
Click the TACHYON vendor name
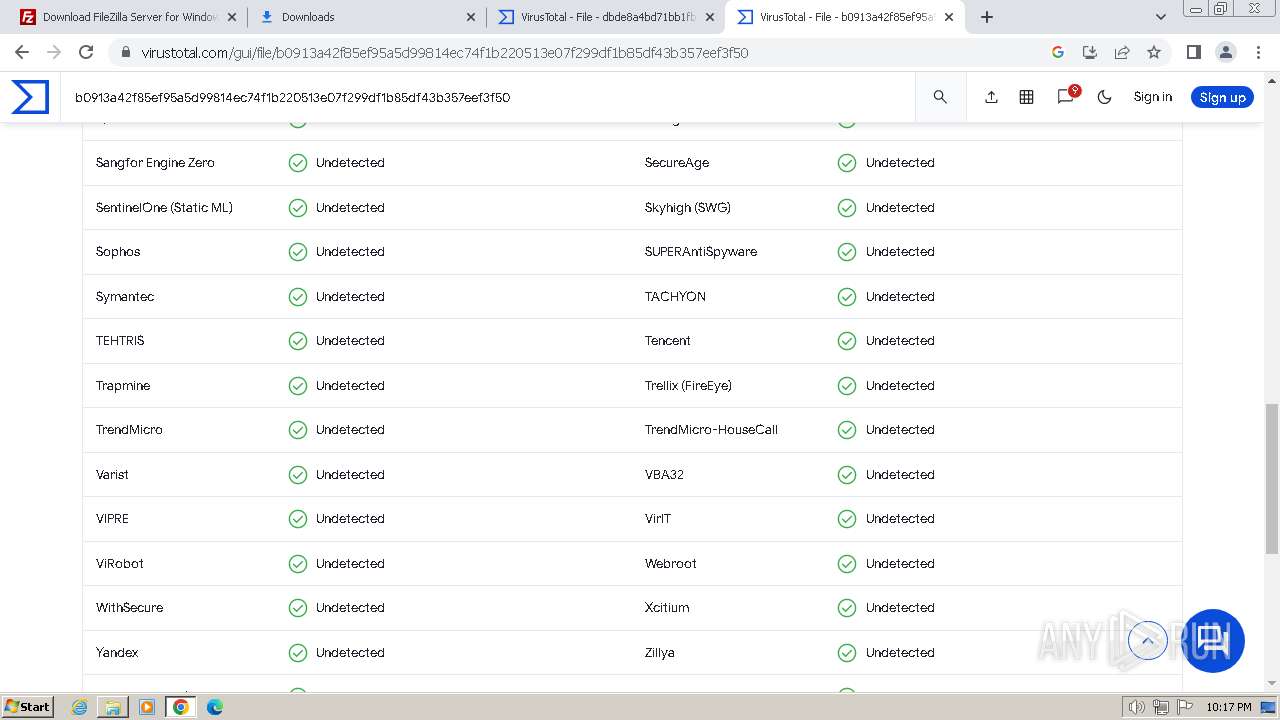coord(675,297)
